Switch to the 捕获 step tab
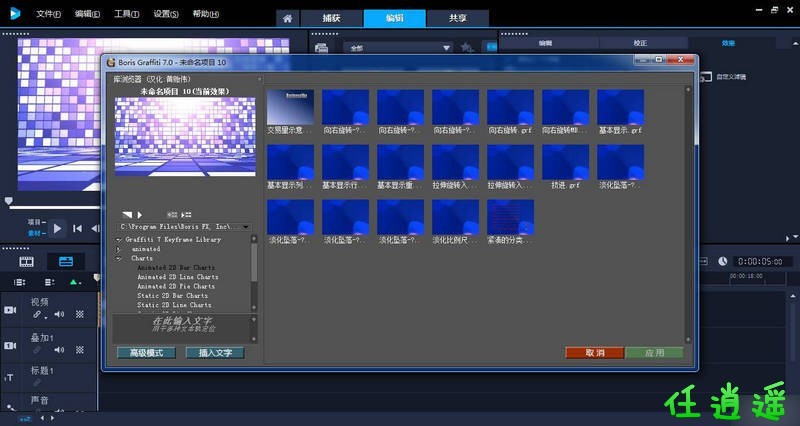The height and width of the screenshot is (426, 800). point(332,18)
